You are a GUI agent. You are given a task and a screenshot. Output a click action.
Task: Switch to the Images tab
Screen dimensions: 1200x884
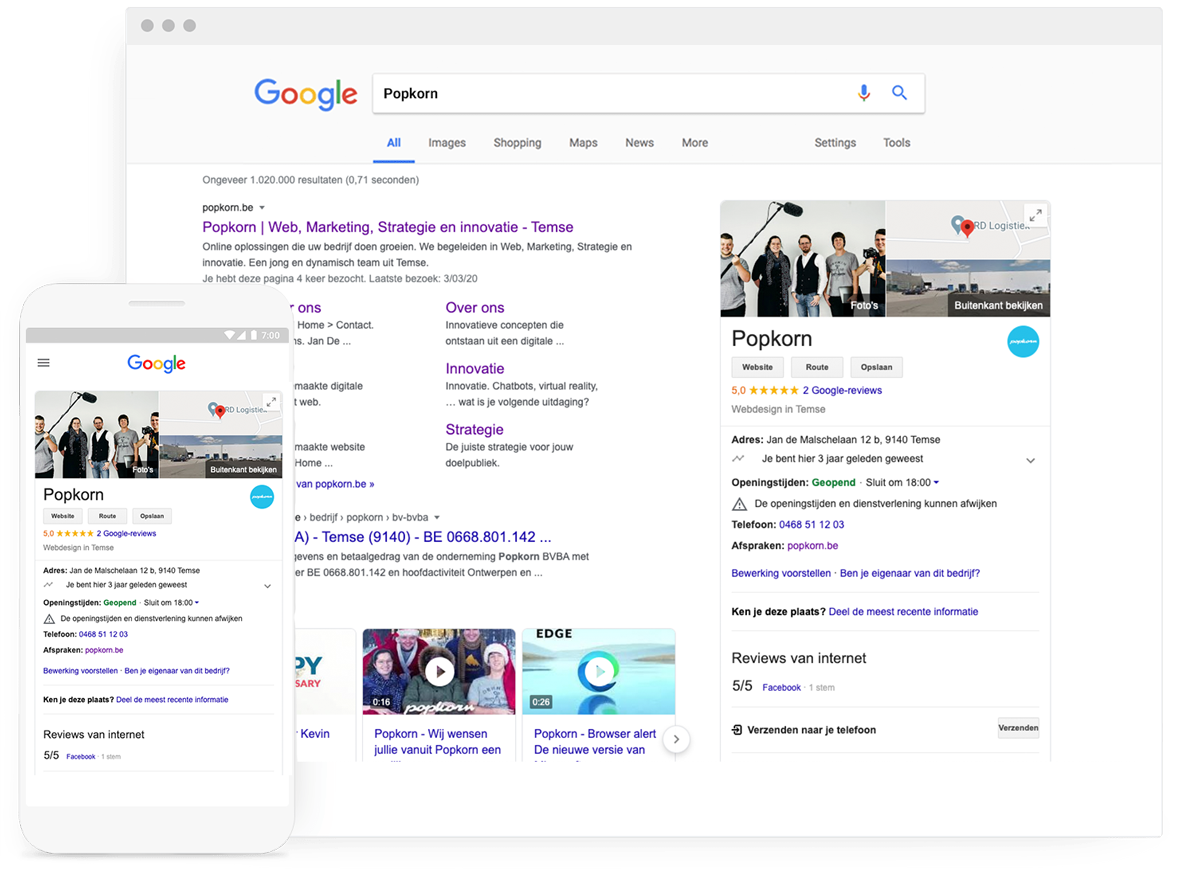[447, 143]
